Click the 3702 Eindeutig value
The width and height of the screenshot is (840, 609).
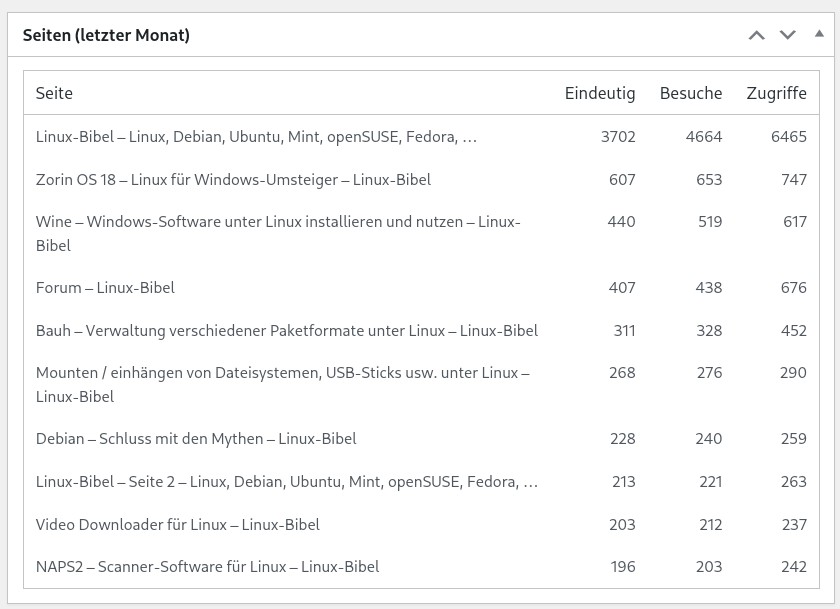[618, 137]
